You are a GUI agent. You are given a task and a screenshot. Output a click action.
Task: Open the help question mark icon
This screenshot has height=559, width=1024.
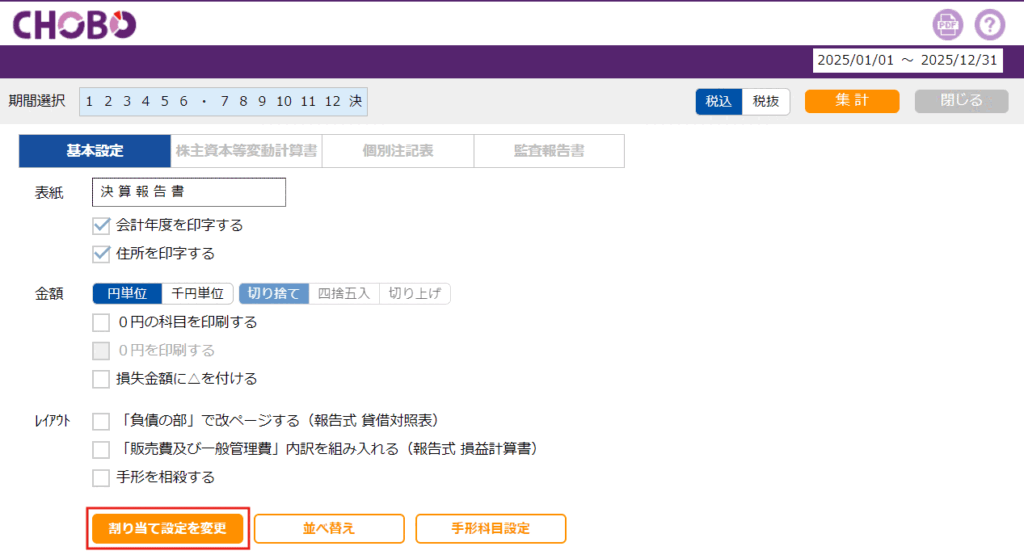[x=990, y=25]
